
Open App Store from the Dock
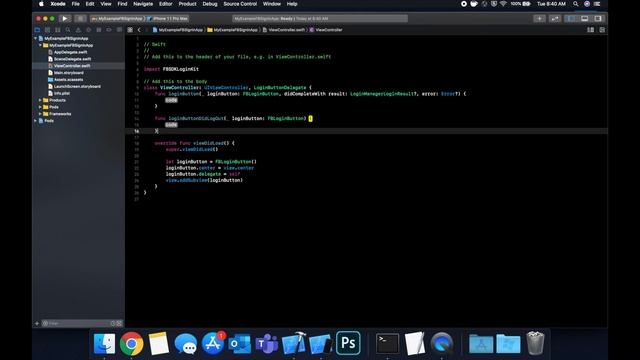[213, 343]
